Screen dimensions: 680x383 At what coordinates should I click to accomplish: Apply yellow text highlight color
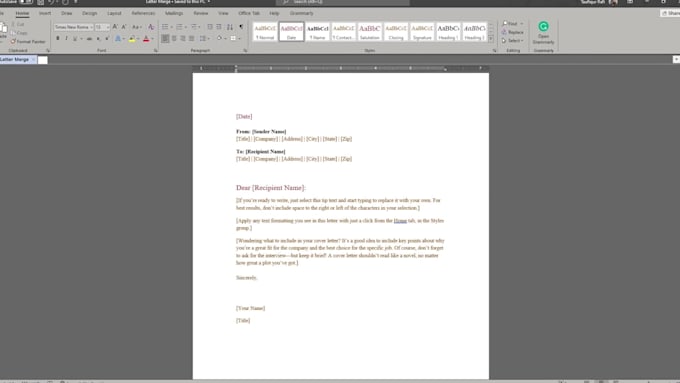pyautogui.click(x=132, y=39)
